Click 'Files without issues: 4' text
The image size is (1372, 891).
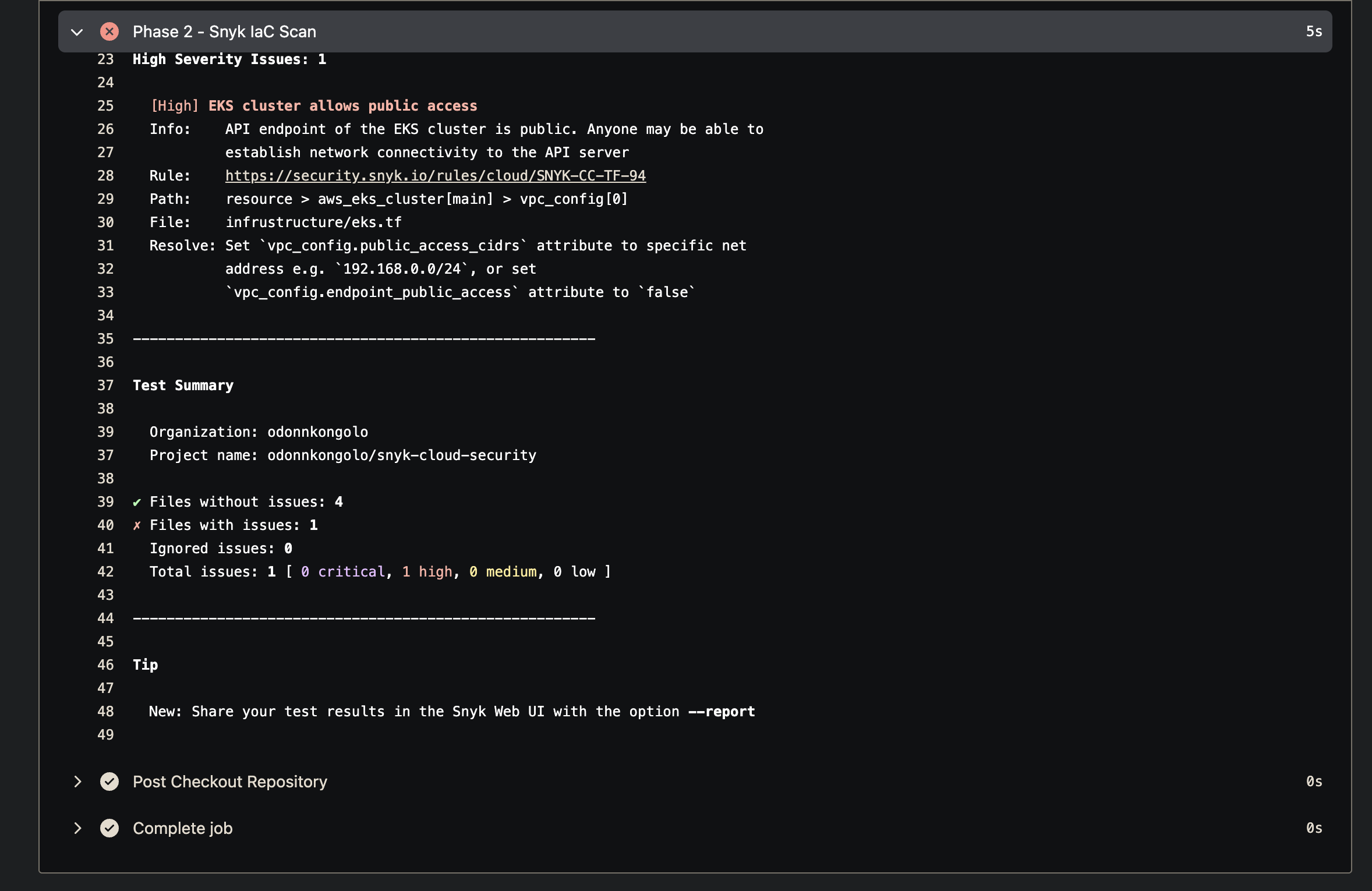coord(246,502)
